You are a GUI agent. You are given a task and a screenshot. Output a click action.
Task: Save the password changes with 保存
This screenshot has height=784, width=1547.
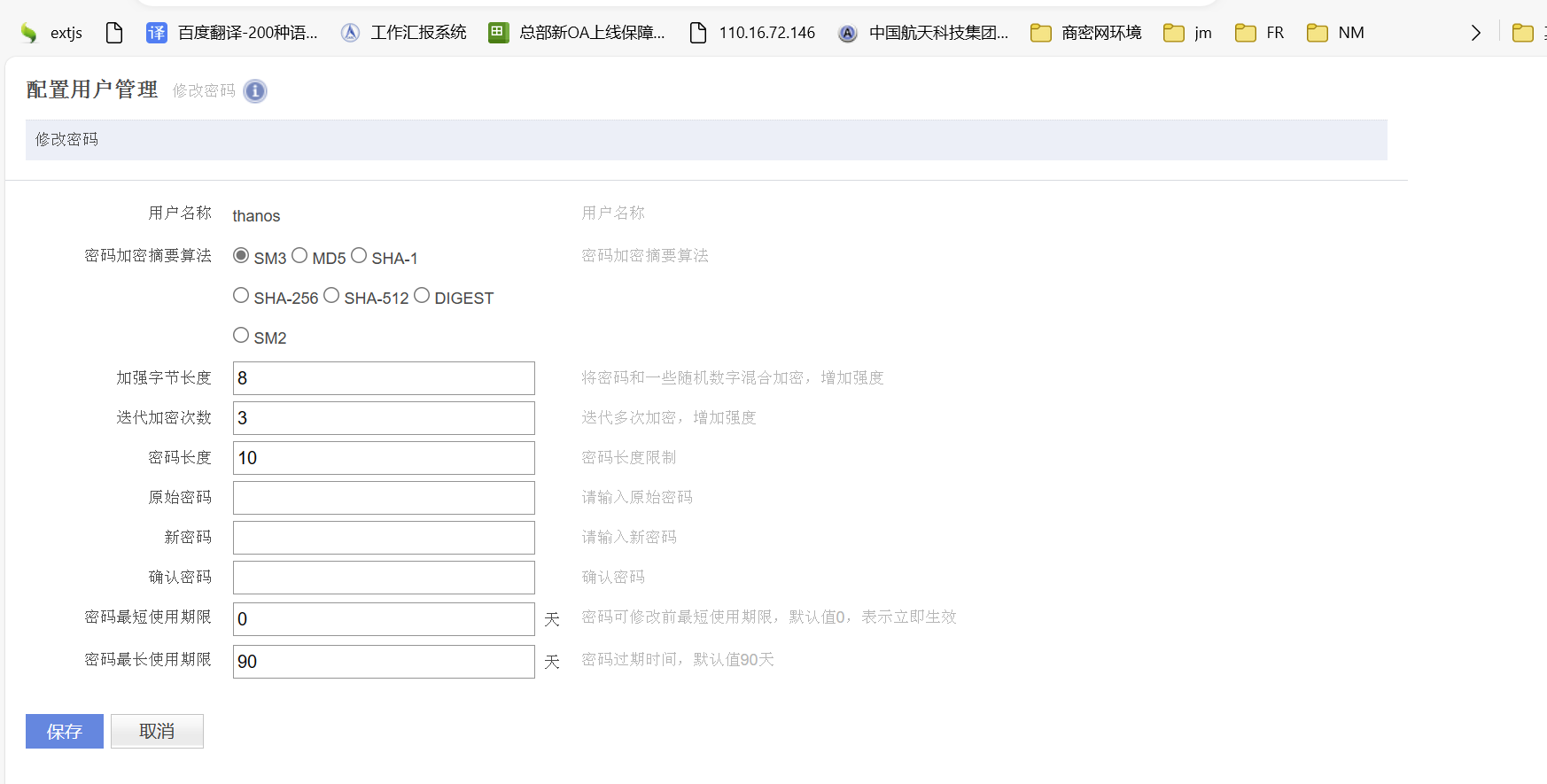tap(65, 732)
